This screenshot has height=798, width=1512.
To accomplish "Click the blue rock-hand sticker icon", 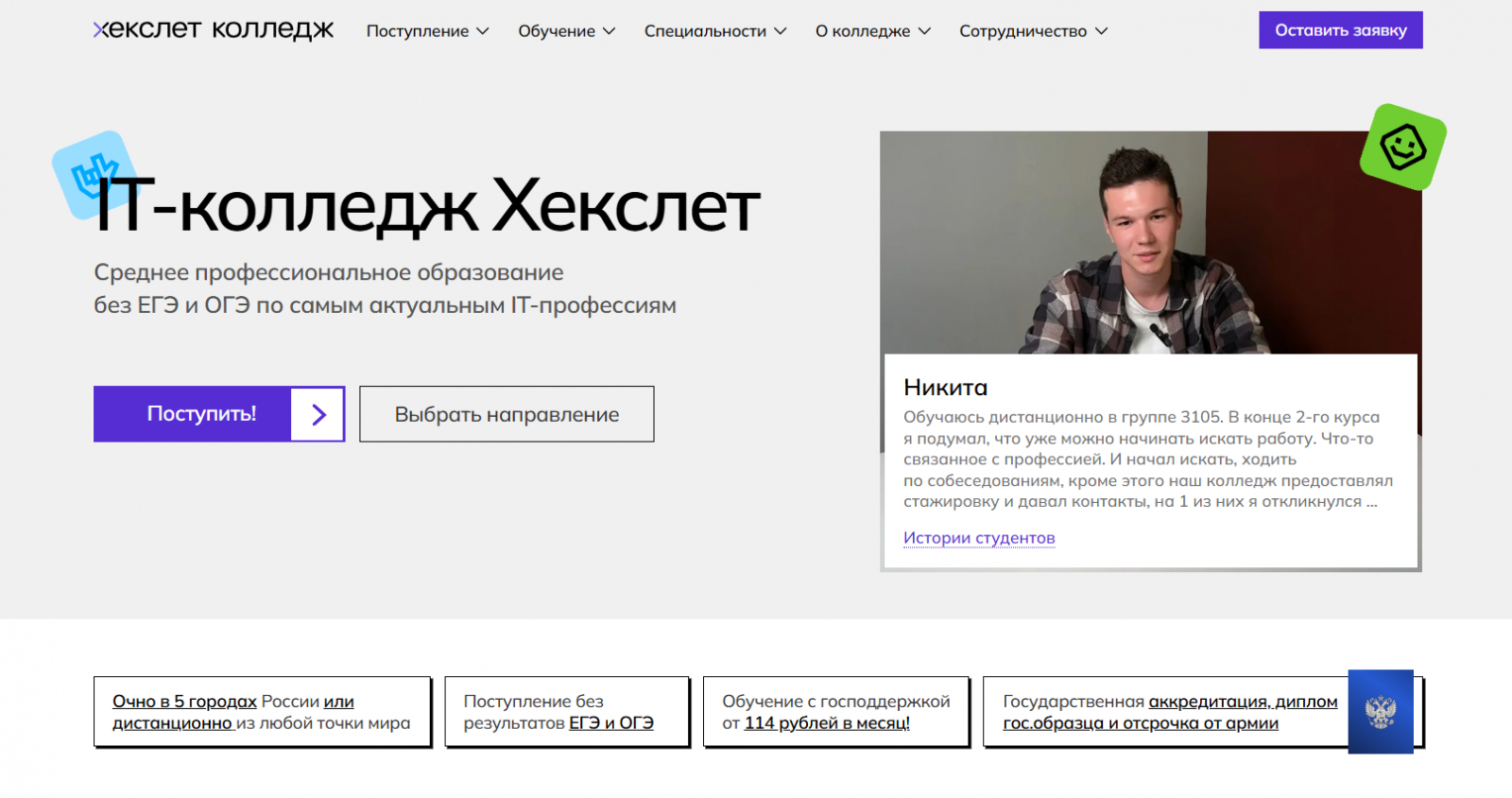I will pyautogui.click(x=95, y=175).
